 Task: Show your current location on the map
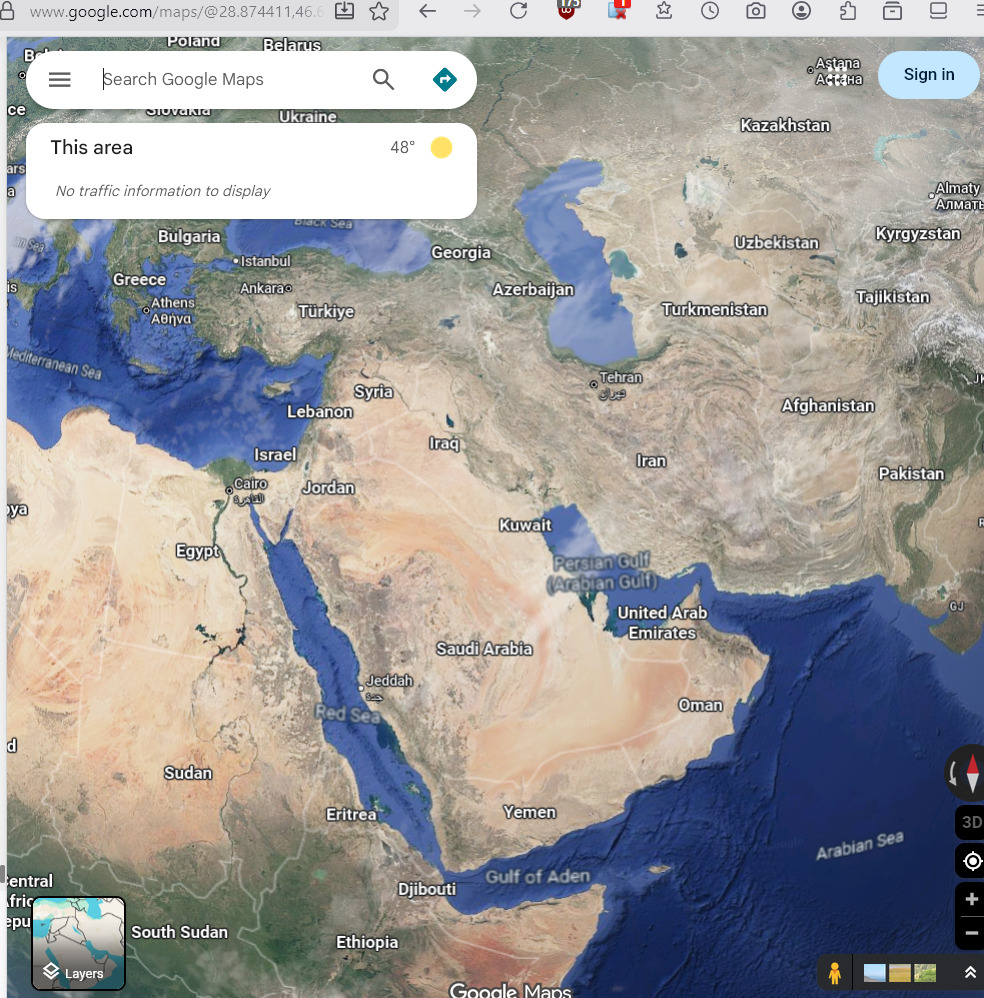[x=969, y=861]
